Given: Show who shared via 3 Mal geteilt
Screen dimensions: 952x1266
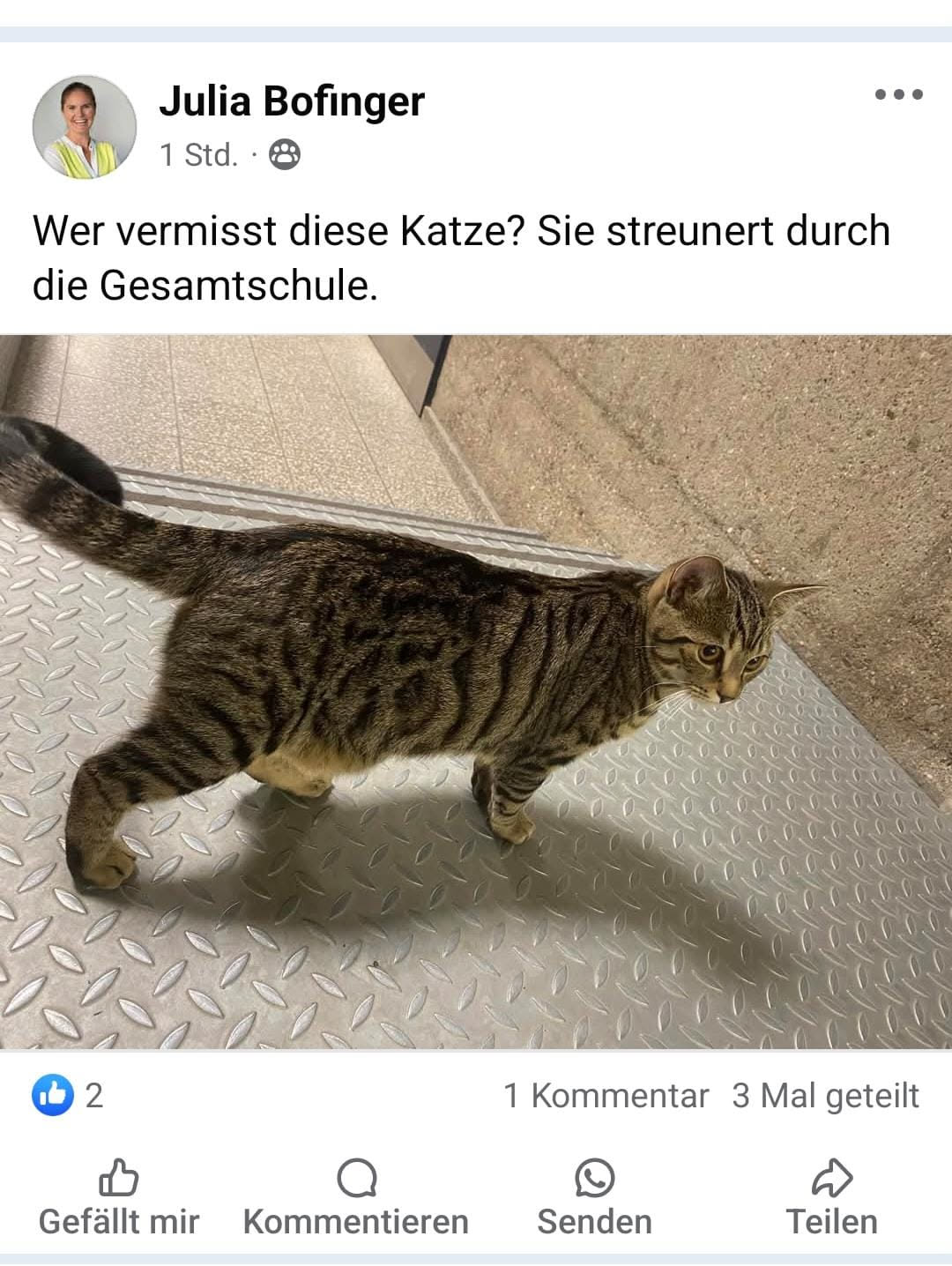Looking at the screenshot, I should click(826, 1096).
